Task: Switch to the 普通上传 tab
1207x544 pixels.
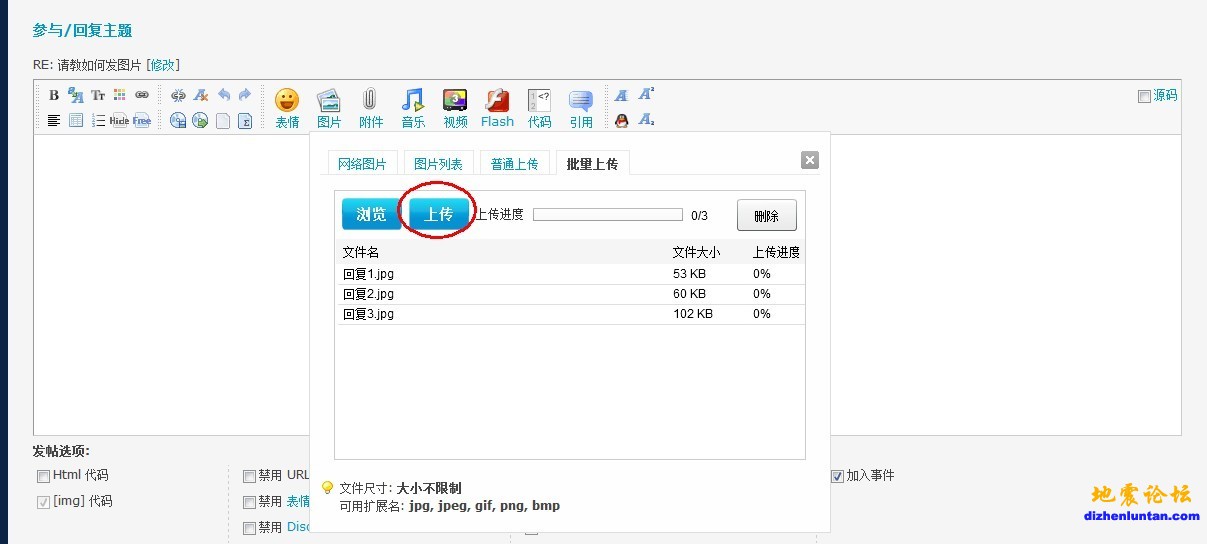Action: pyautogui.click(x=514, y=164)
